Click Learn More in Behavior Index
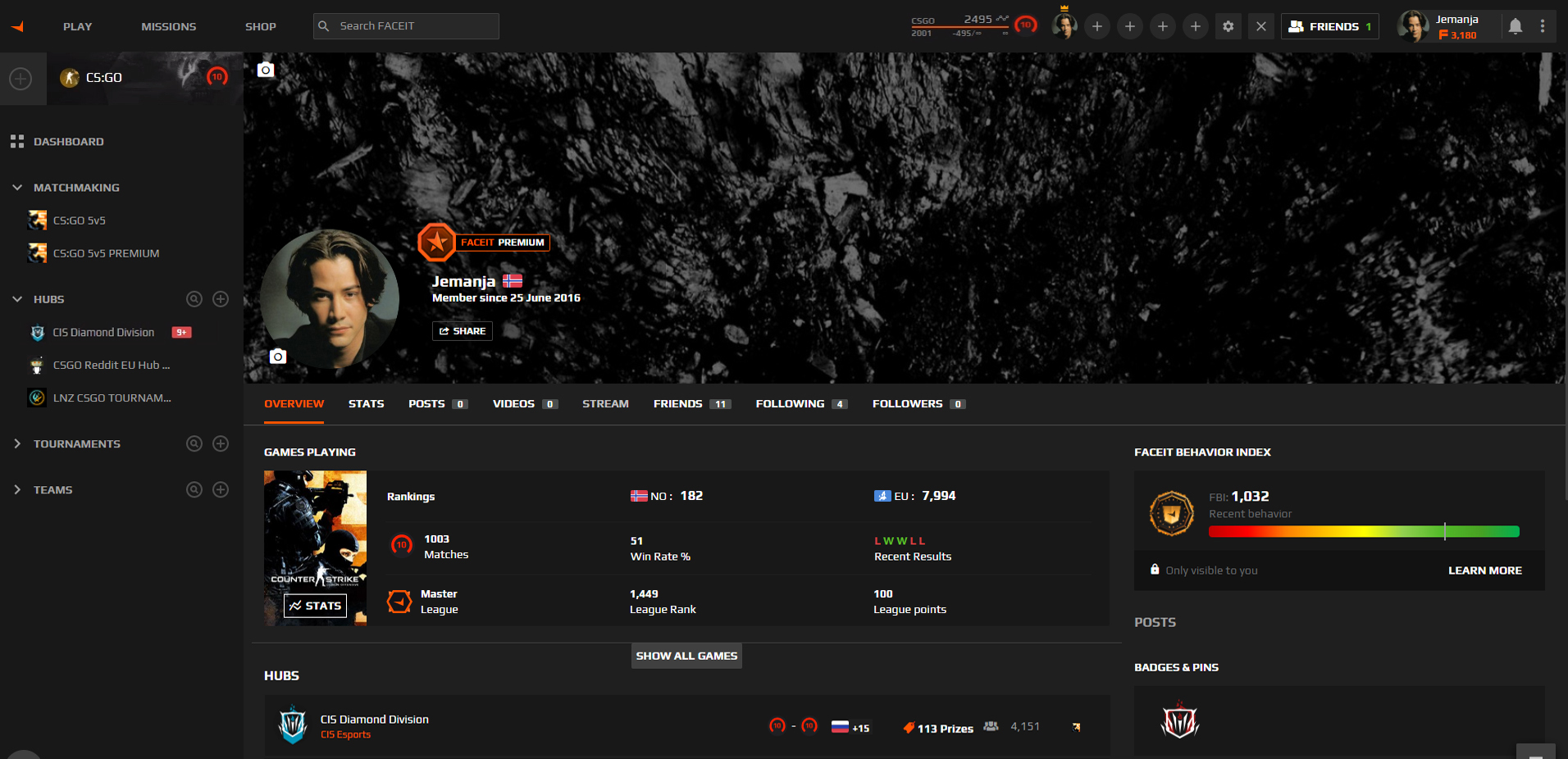The height and width of the screenshot is (759, 1568). [1484, 570]
